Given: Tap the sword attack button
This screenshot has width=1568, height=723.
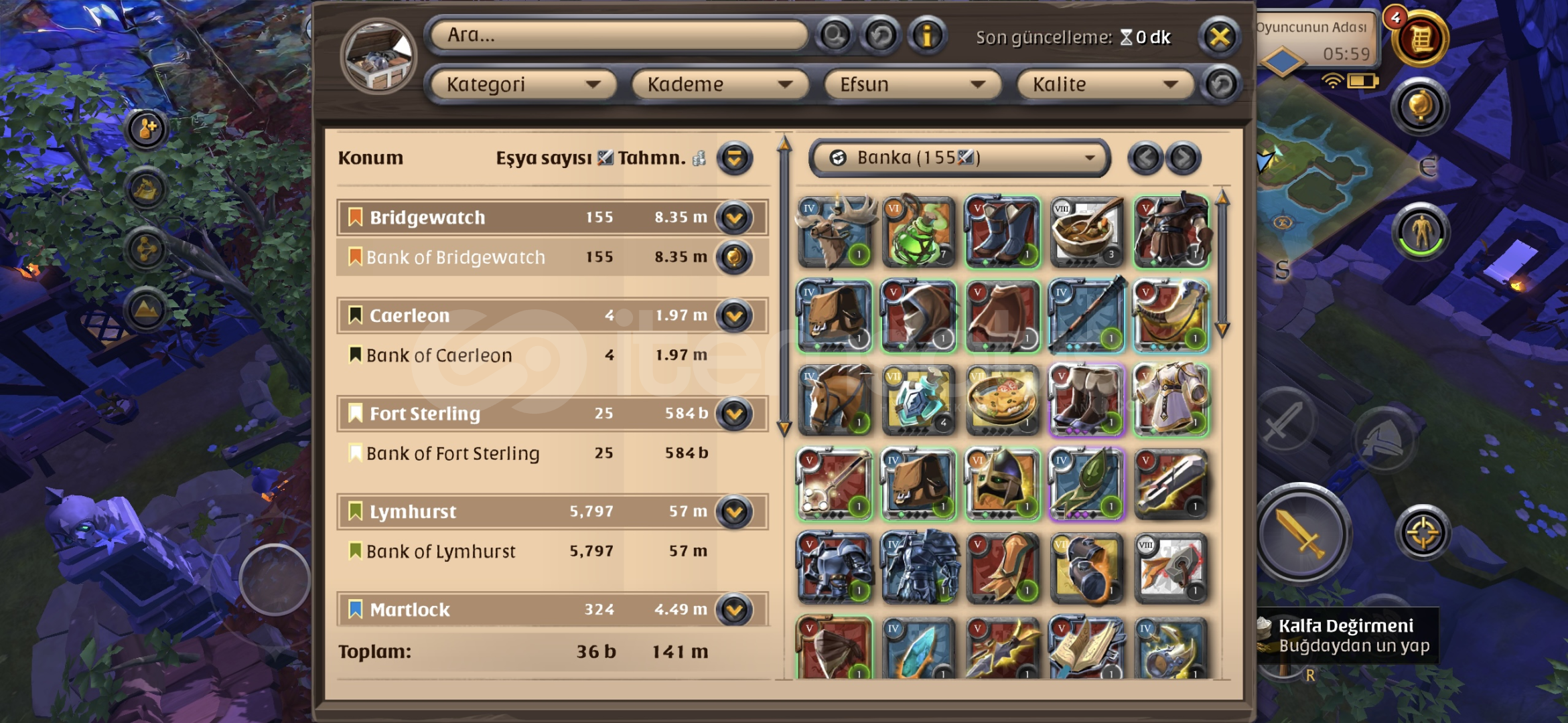Looking at the screenshot, I should pyautogui.click(x=1301, y=534).
